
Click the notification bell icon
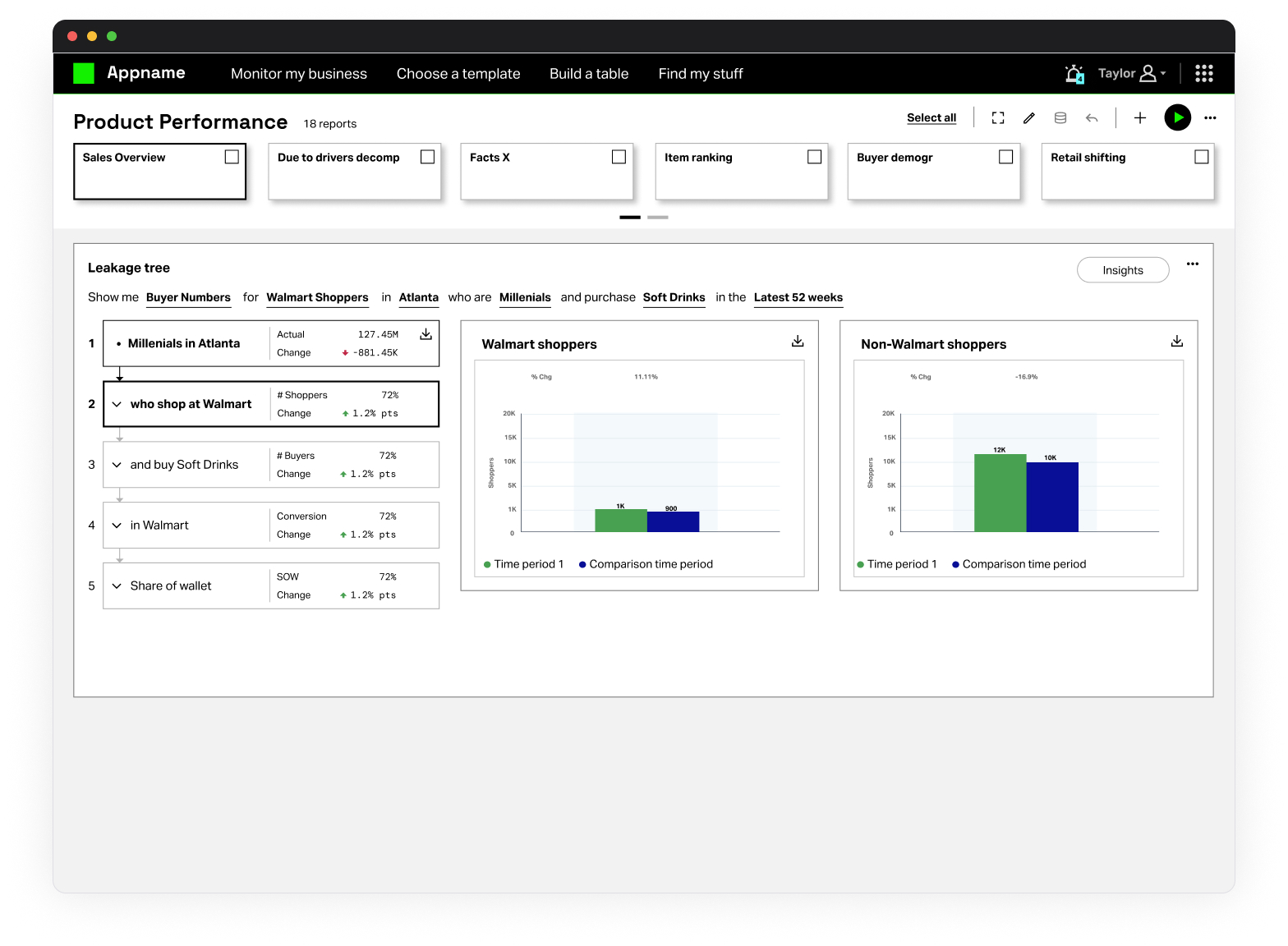pos(1074,74)
